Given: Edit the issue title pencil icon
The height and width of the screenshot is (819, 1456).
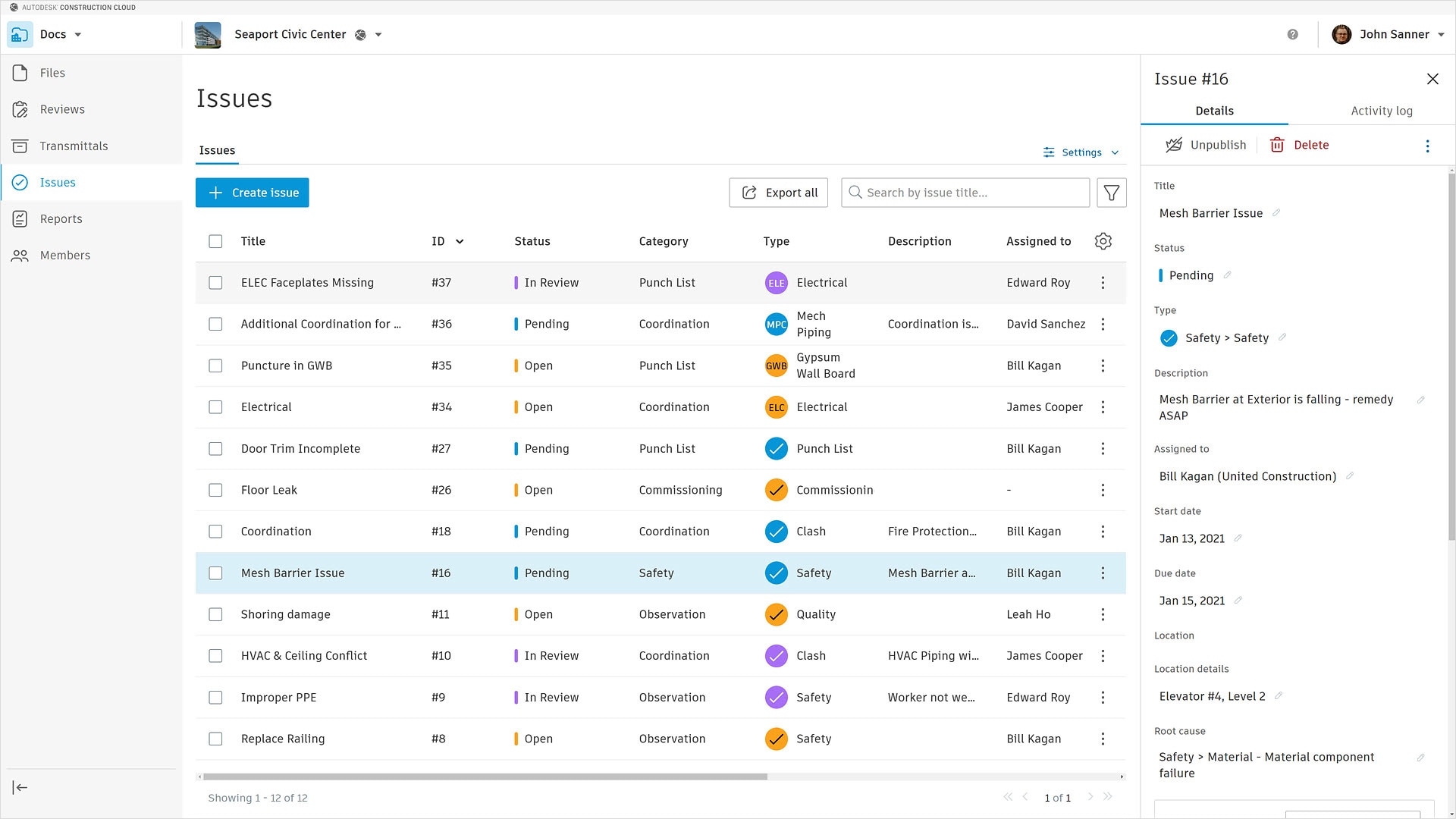Looking at the screenshot, I should [1276, 213].
